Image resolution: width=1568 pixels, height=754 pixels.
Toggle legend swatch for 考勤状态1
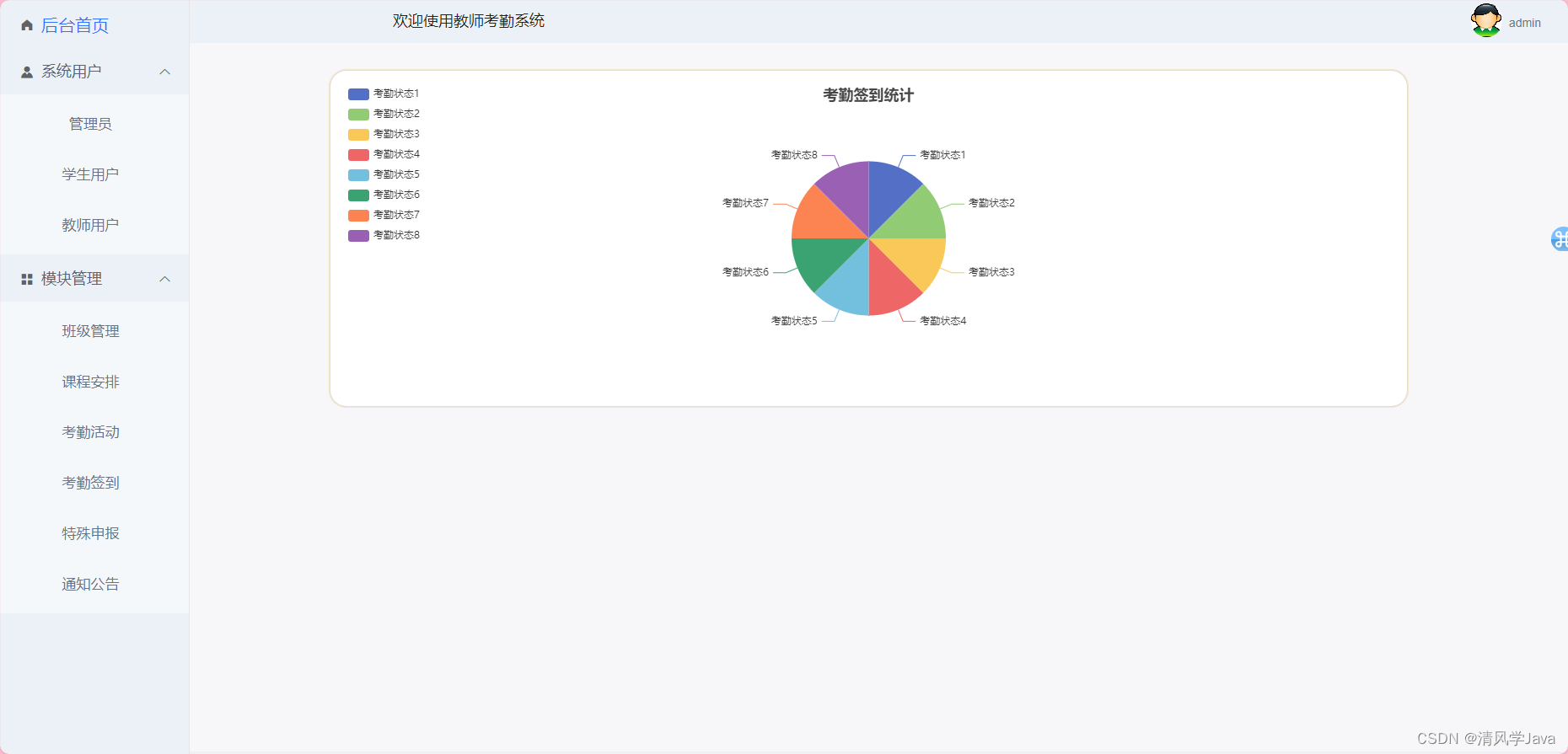pyautogui.click(x=358, y=94)
